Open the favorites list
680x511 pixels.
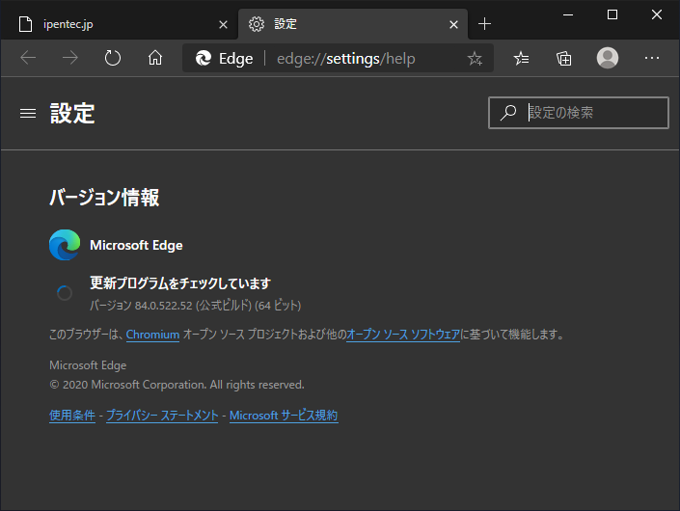tap(521, 58)
